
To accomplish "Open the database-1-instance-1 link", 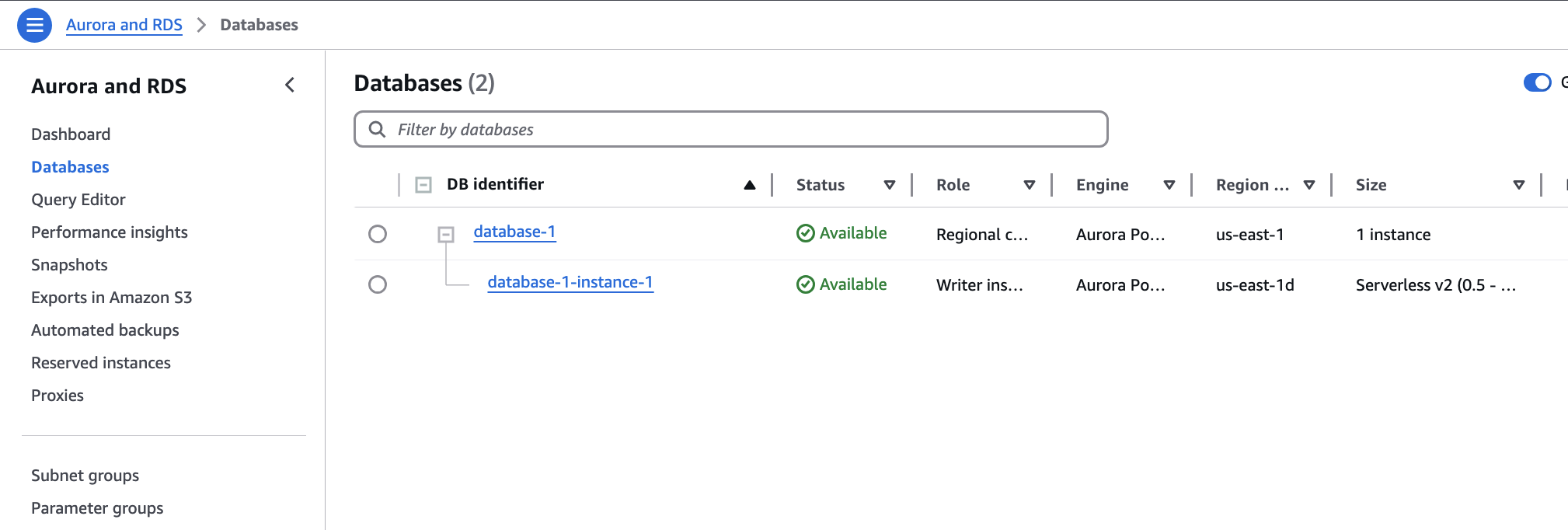I will click(x=570, y=282).
